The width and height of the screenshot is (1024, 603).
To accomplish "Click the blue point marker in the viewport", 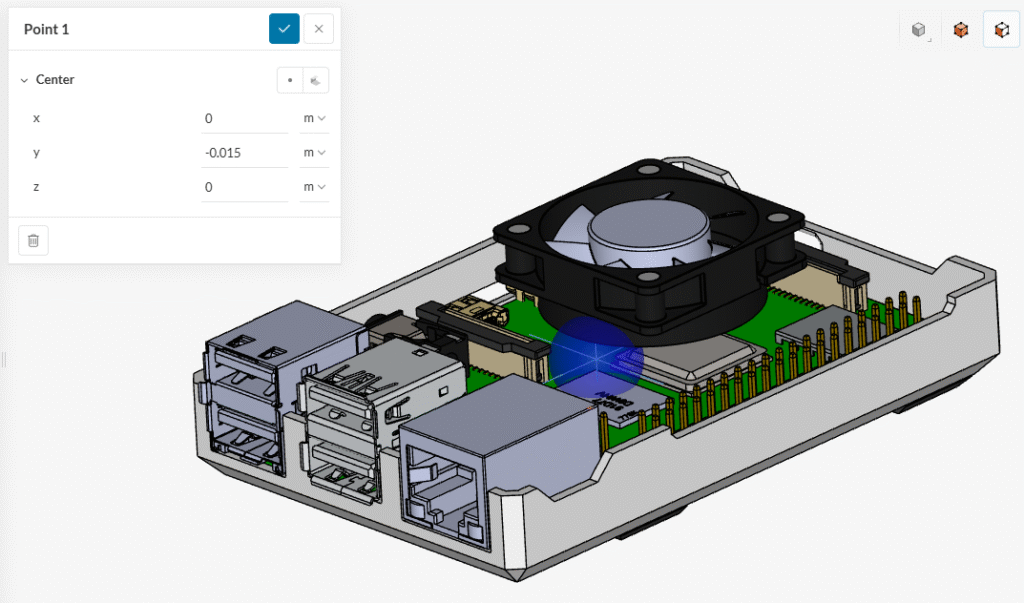I will tap(597, 358).
